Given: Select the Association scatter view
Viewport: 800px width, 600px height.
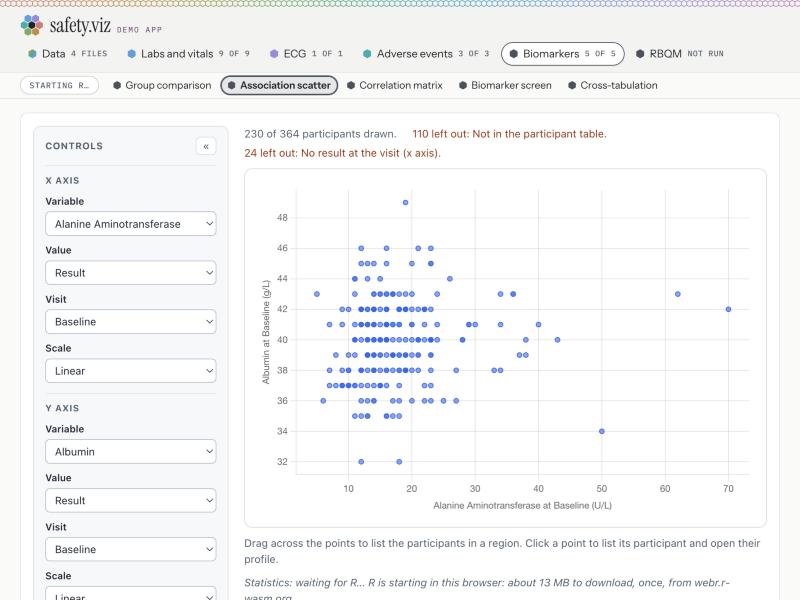Looking at the screenshot, I should (x=279, y=85).
